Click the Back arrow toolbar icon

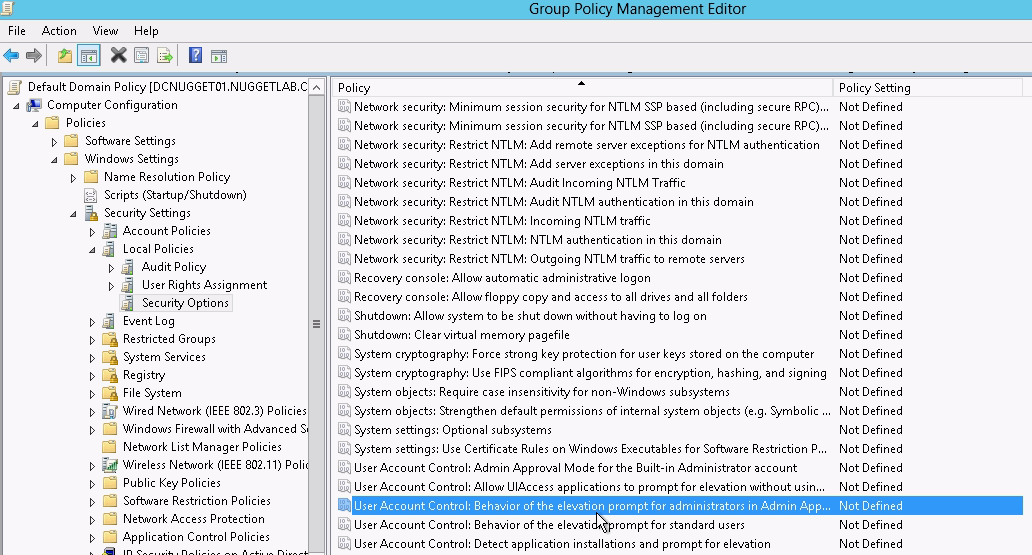[11, 56]
